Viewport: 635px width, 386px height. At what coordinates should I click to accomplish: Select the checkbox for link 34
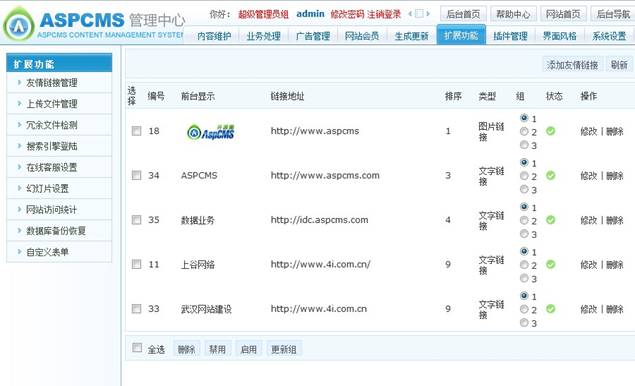coord(136,175)
